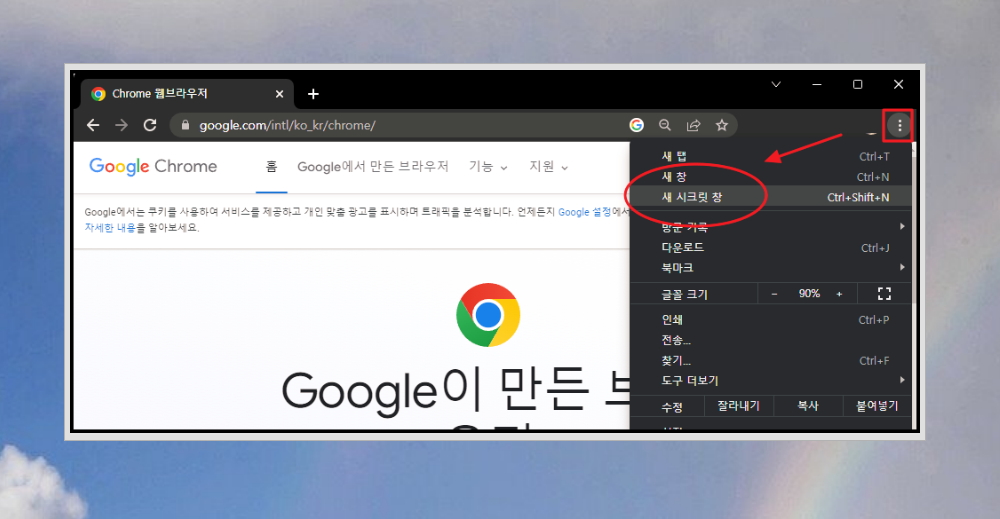Image resolution: width=1000 pixels, height=519 pixels.
Task: Click 붙여넣기 in the edit row
Action: click(877, 406)
